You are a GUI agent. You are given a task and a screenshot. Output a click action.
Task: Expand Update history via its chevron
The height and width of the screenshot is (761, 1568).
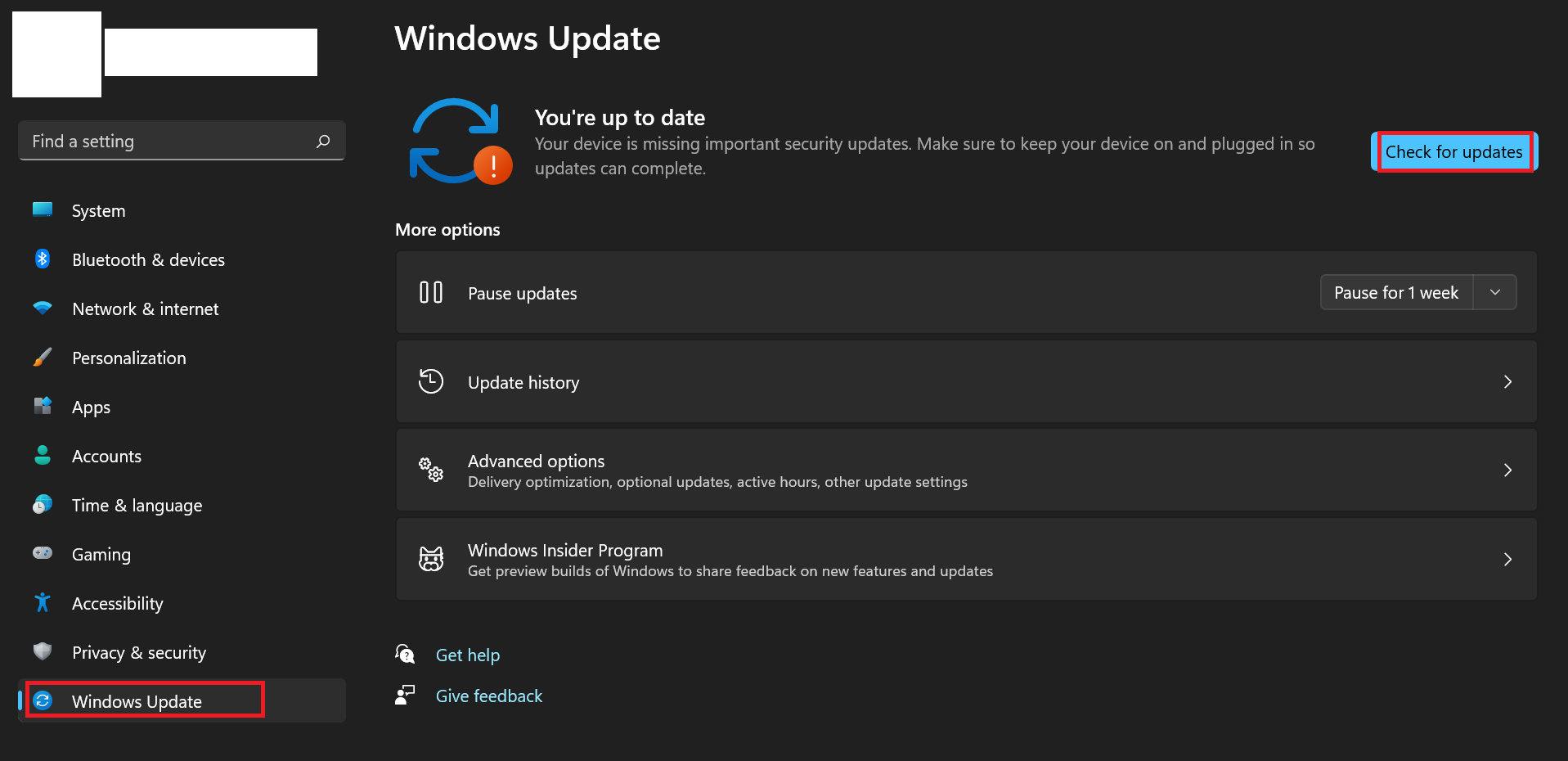click(x=1507, y=381)
